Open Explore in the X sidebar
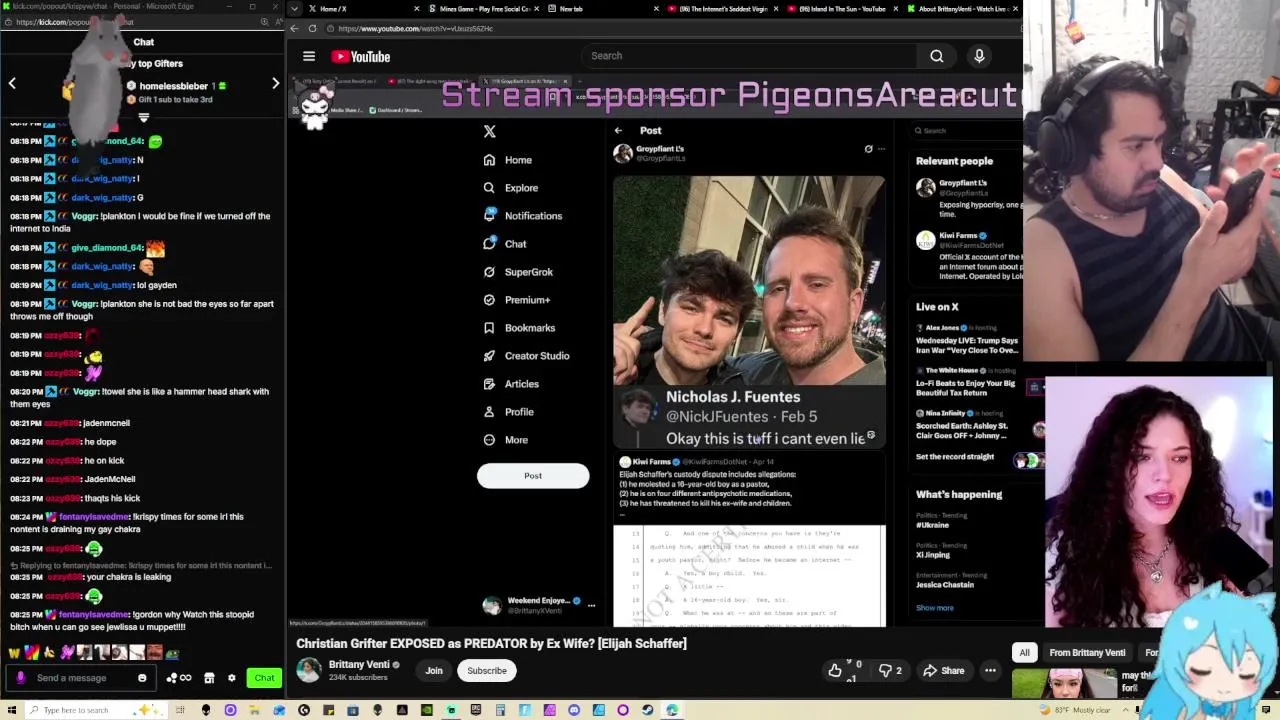 (511, 188)
